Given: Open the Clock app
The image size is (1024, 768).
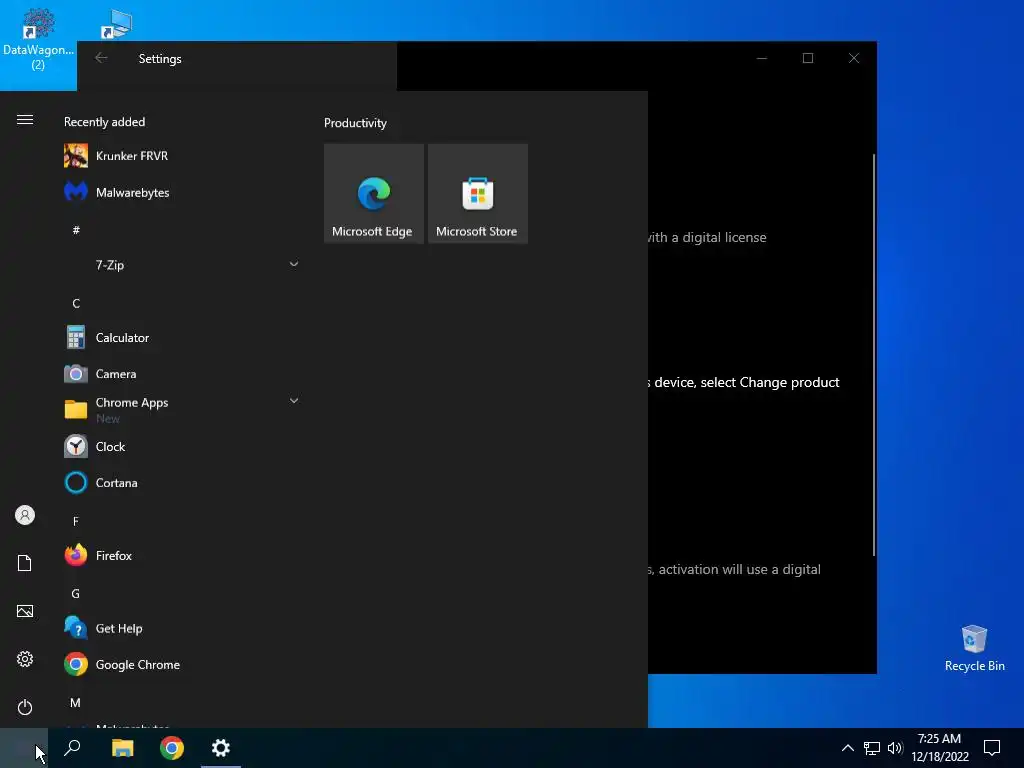Looking at the screenshot, I should coord(183,447).
